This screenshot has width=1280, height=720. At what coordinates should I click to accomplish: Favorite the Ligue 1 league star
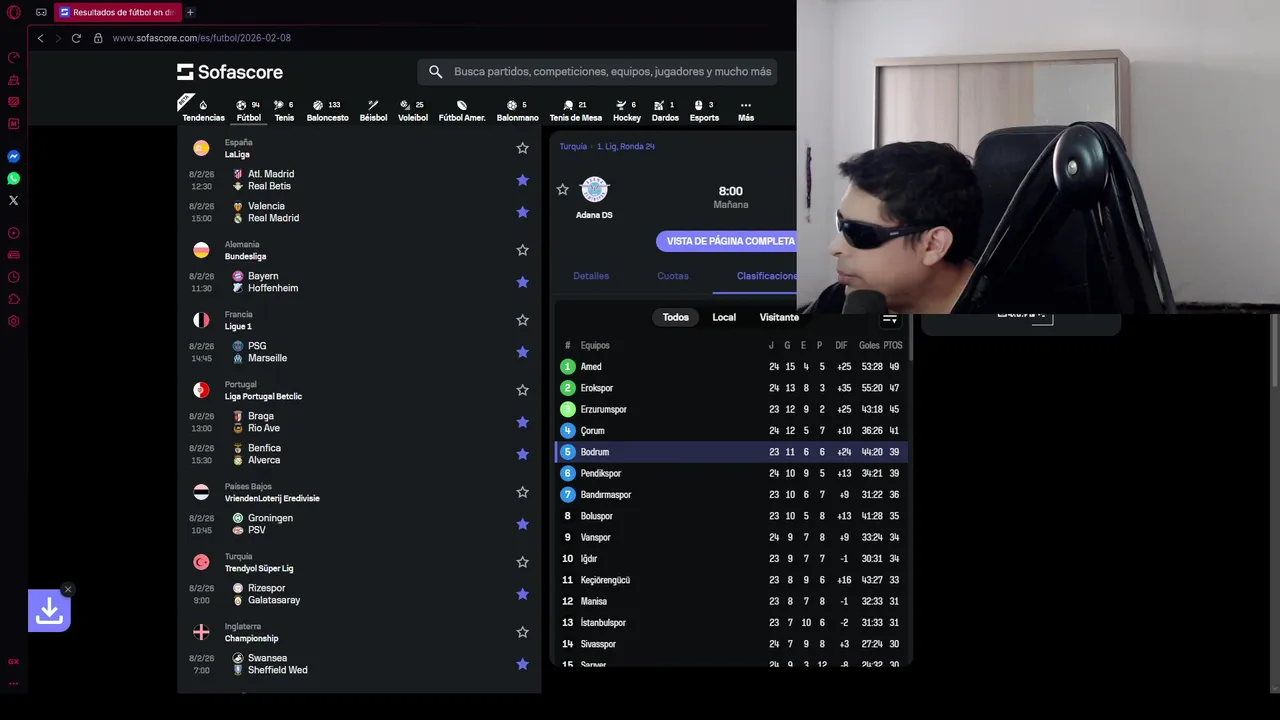(x=522, y=320)
